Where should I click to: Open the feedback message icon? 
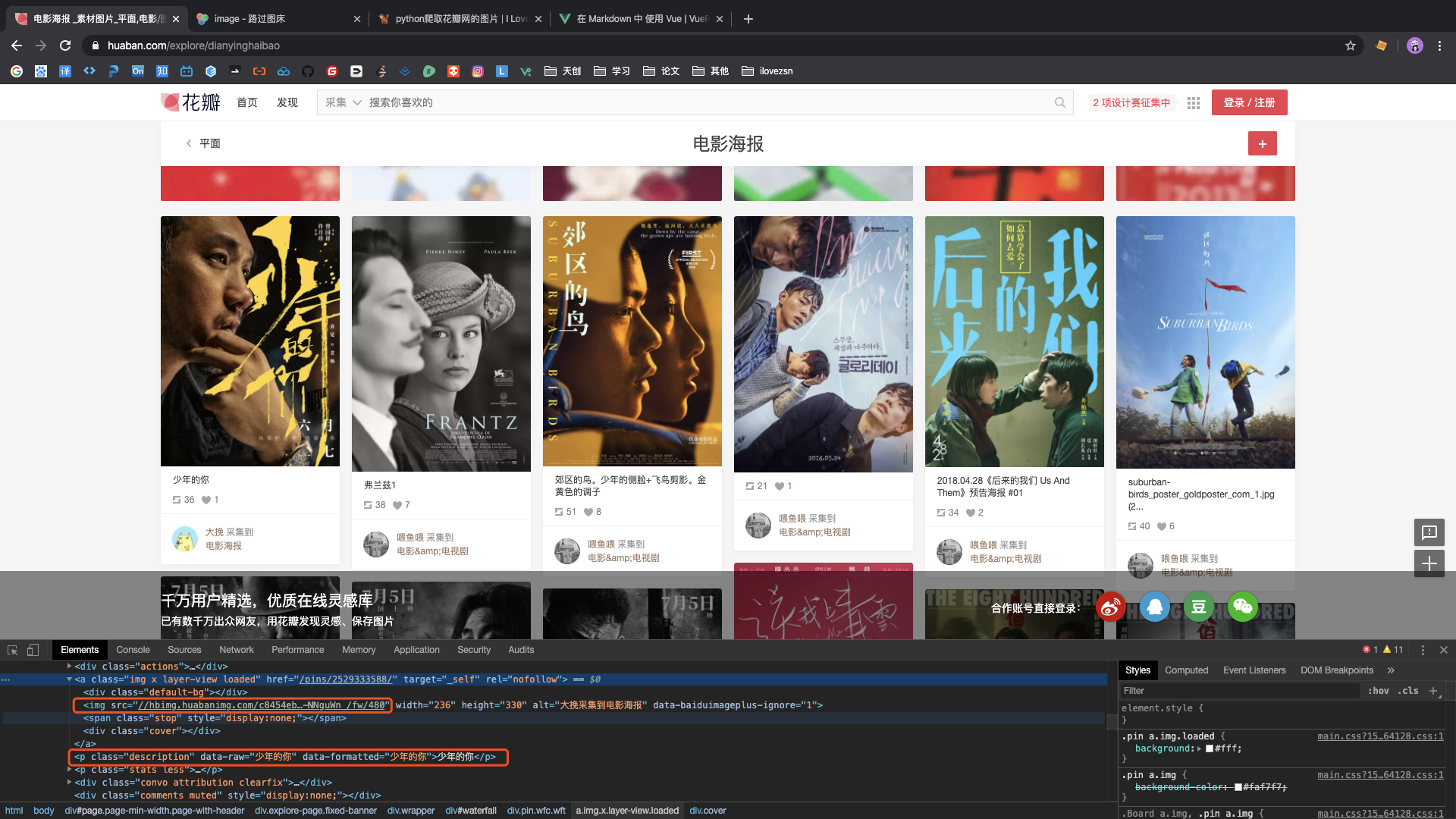[x=1429, y=532]
